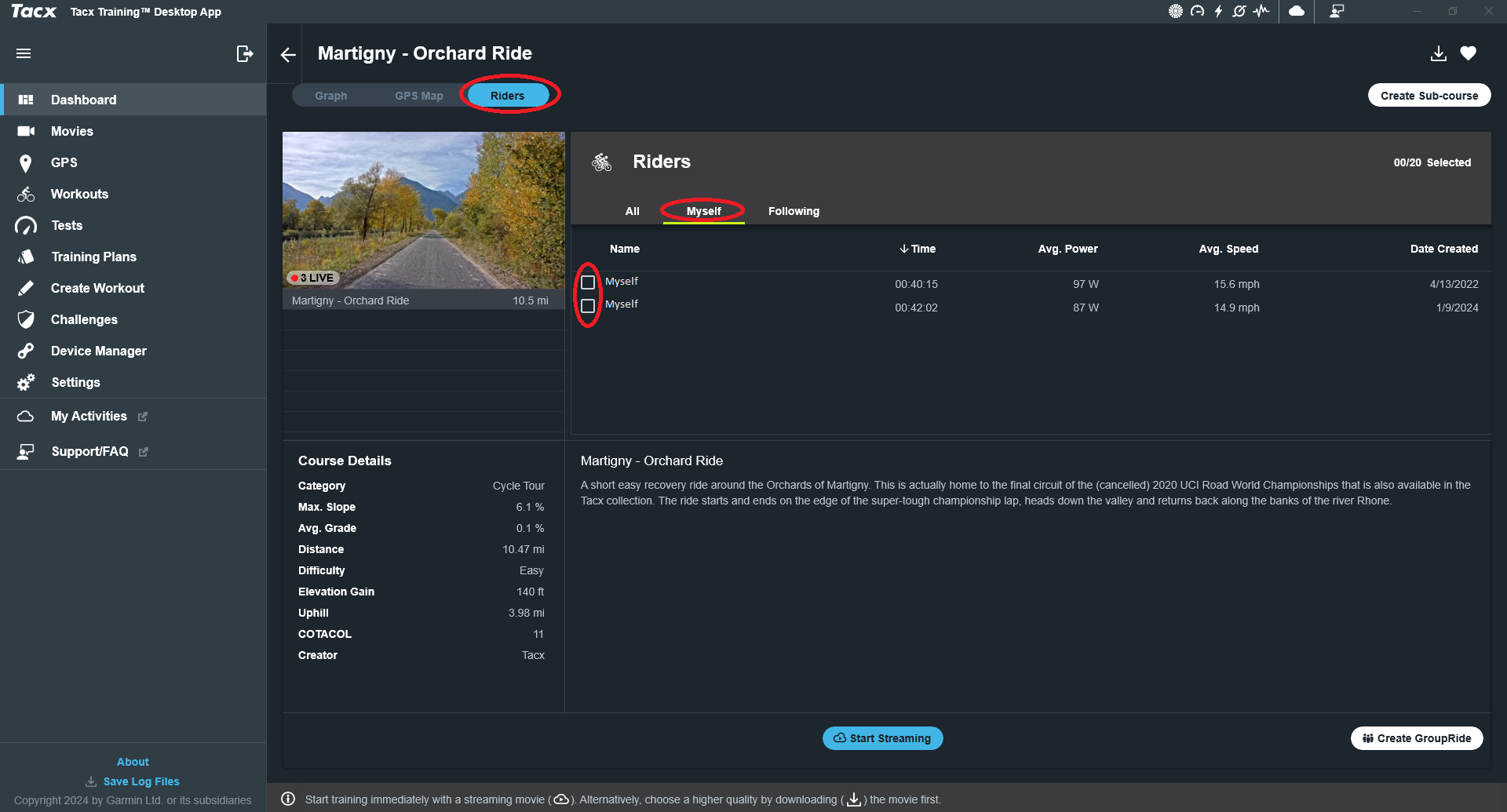The width and height of the screenshot is (1507, 812).
Task: Click the power lightning bolt sensor icon
Action: [1218, 11]
